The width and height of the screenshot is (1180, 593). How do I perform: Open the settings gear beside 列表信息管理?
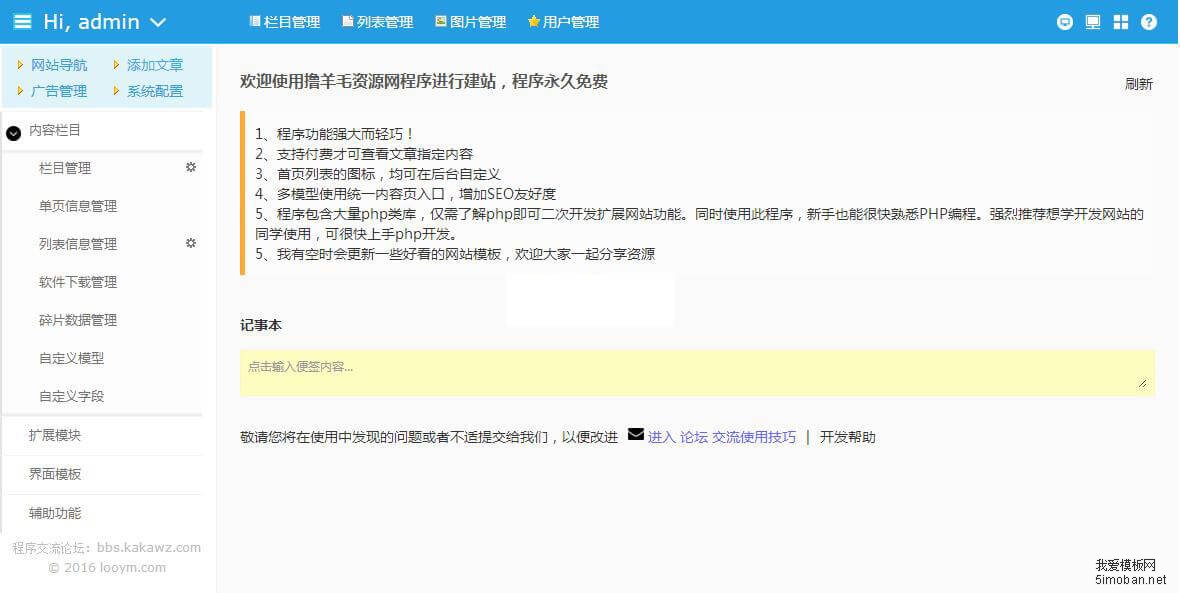tap(190, 244)
